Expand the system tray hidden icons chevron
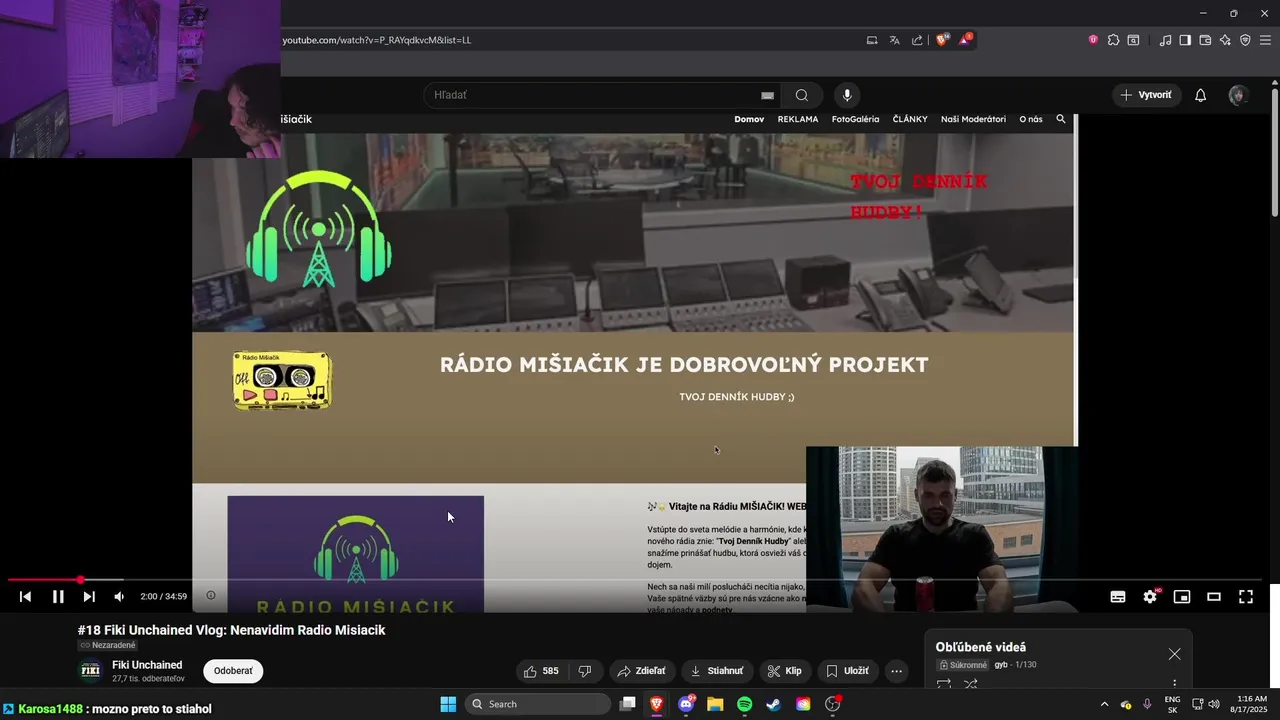Screen dimensions: 1280x720 [x=1104, y=704]
